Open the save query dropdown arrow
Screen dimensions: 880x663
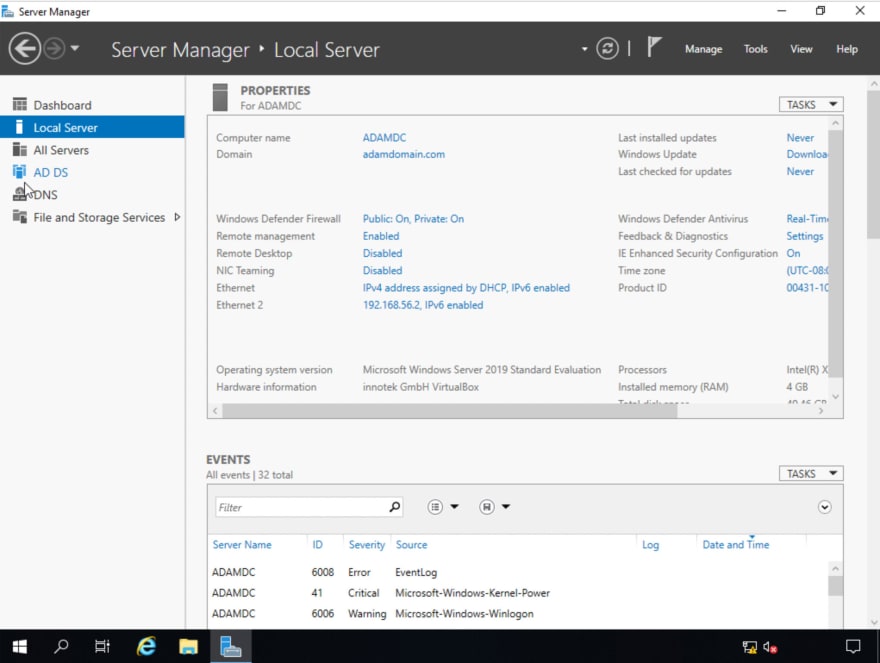(x=506, y=506)
